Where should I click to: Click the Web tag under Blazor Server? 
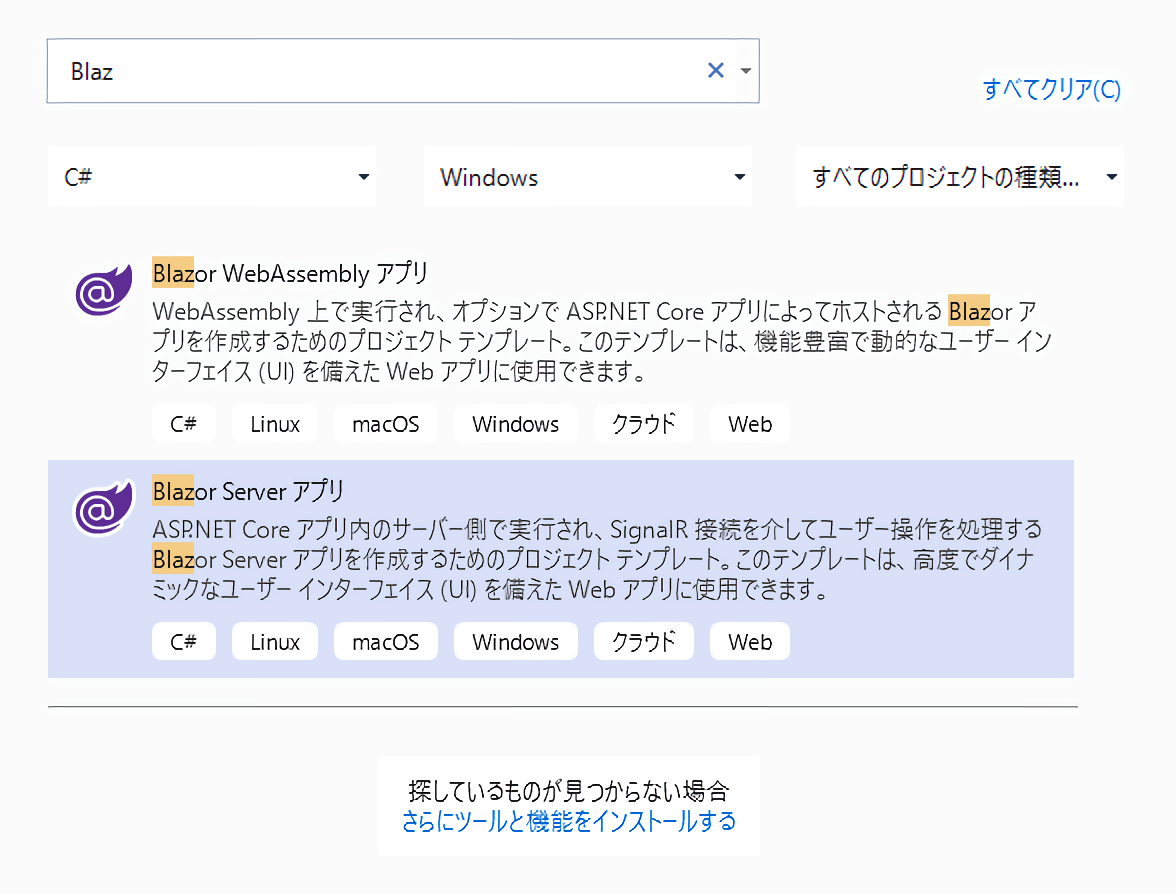coord(750,642)
